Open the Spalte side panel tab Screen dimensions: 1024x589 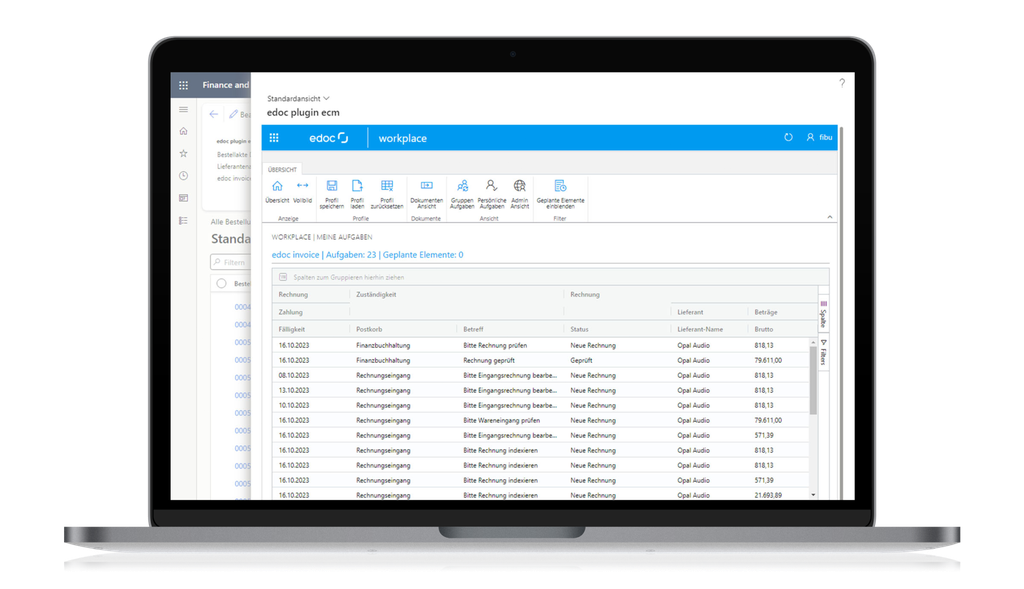click(x=824, y=315)
